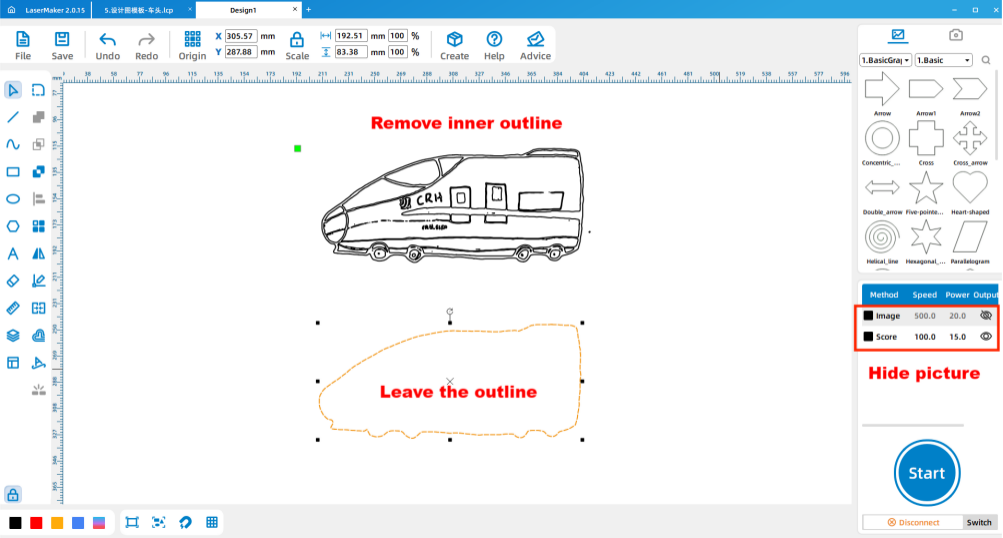
Task: Pick the red color swatch
Action: (36, 523)
